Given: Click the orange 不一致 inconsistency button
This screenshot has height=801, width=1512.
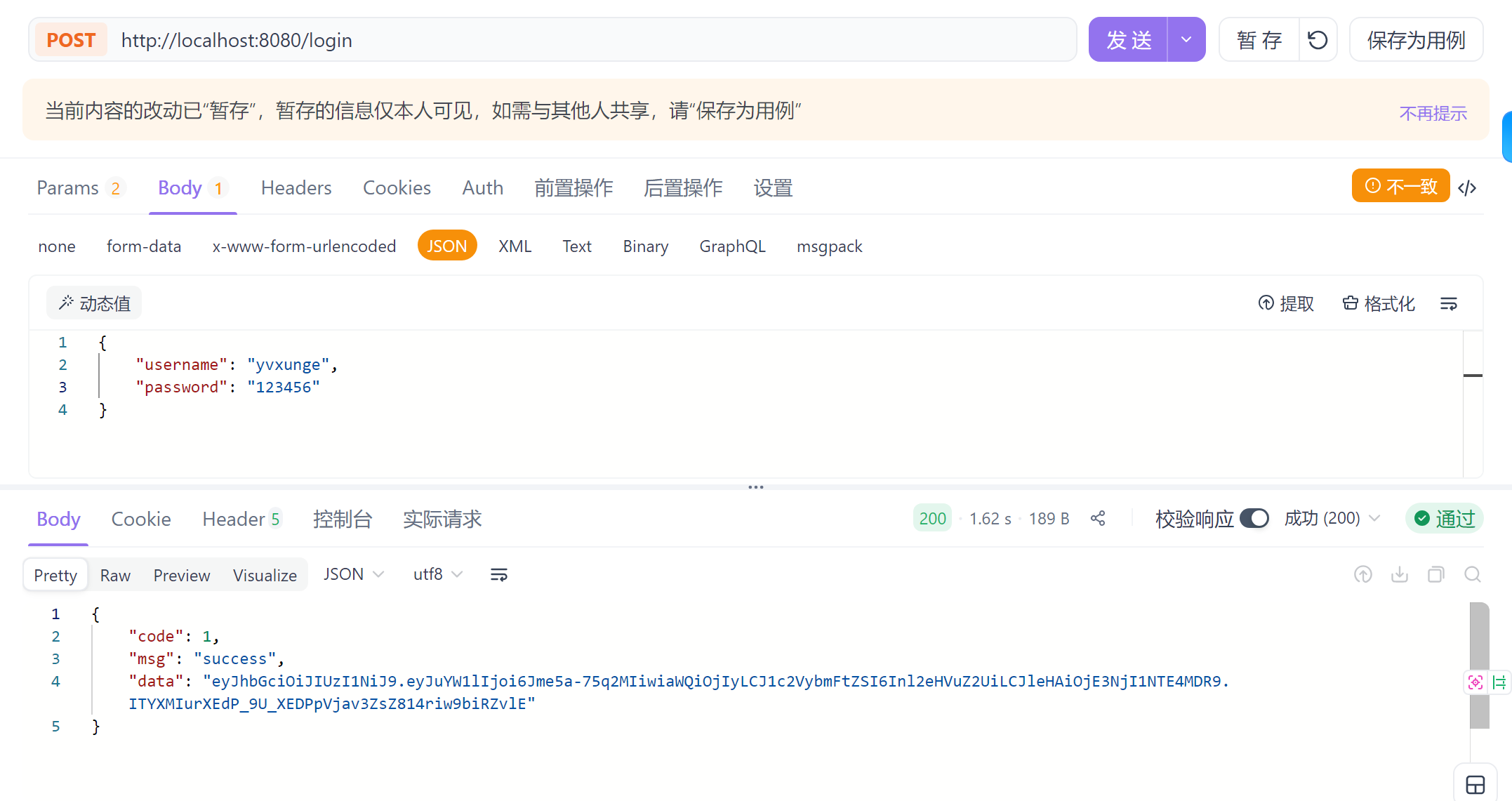Looking at the screenshot, I should click(1400, 186).
